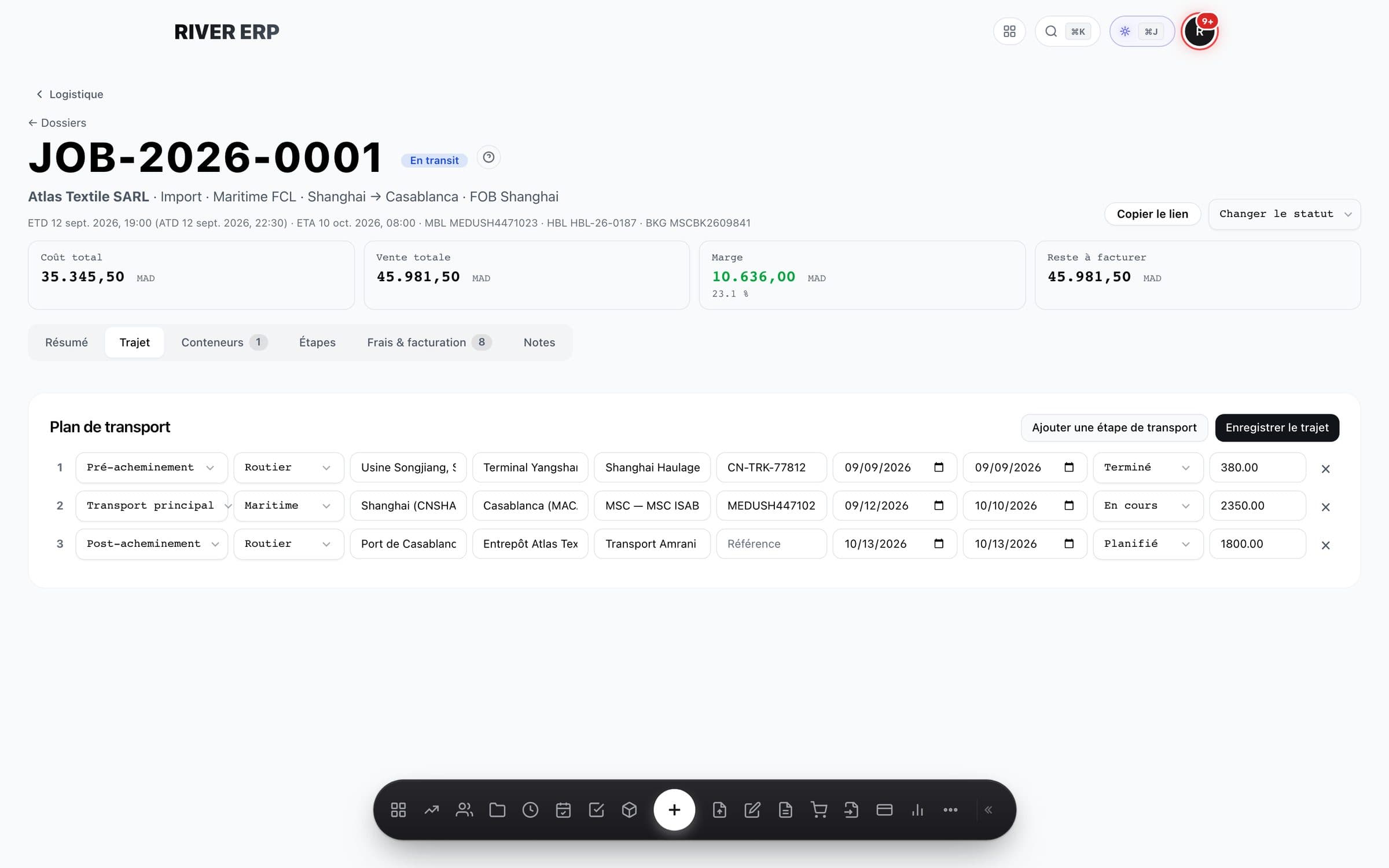Open calendar picker for 10/10/2026 date
The height and width of the screenshot is (868, 1389).
point(1069,505)
